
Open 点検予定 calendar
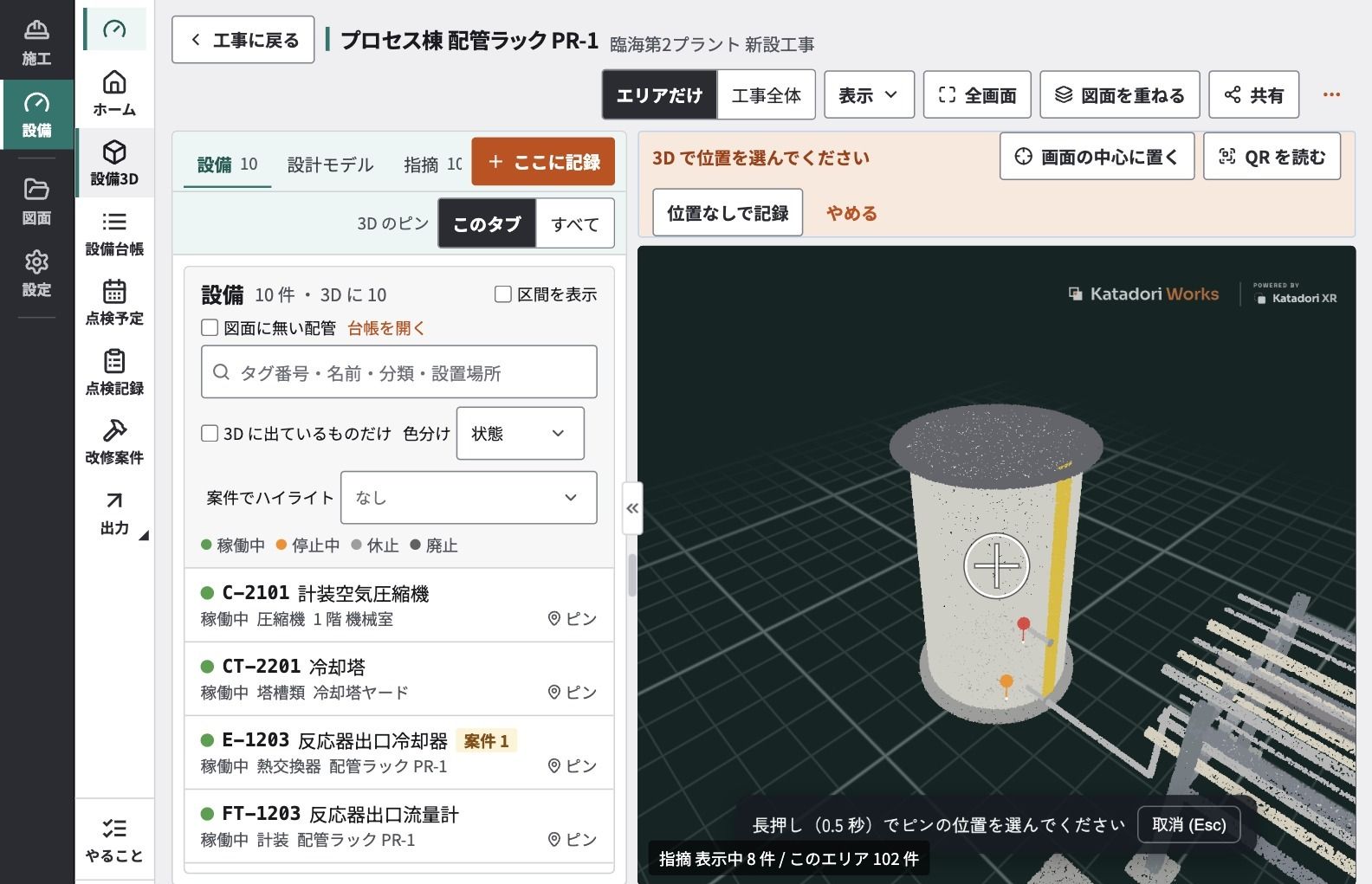114,303
